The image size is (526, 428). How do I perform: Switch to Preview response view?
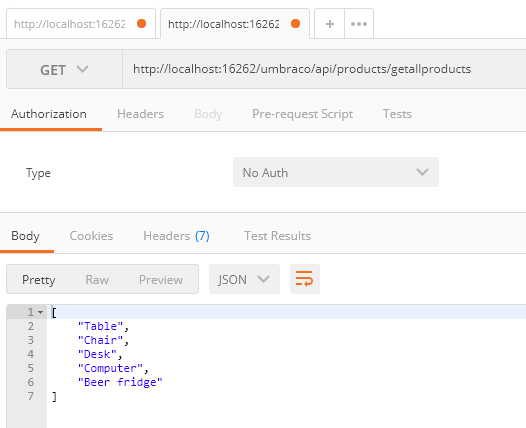coord(161,279)
